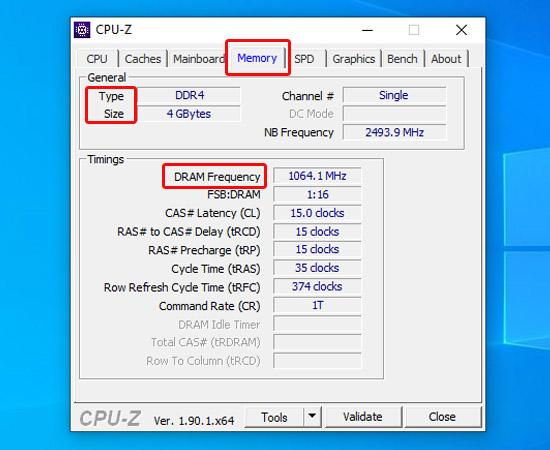Click the 15.0 clocks CAS Latency value
Image resolution: width=550 pixels, height=450 pixels.
(317, 213)
